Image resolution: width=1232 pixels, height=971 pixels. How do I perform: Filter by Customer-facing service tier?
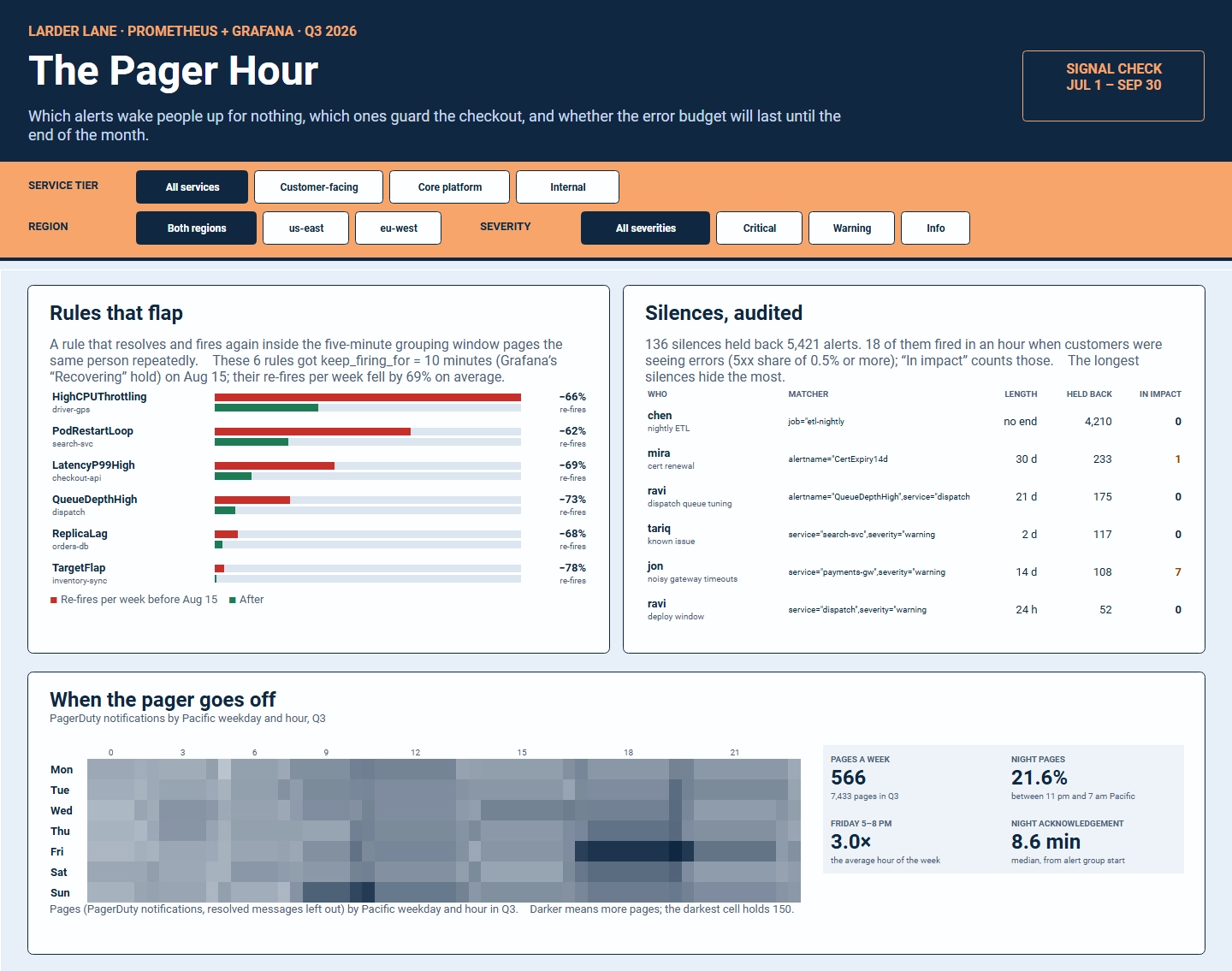coord(319,187)
